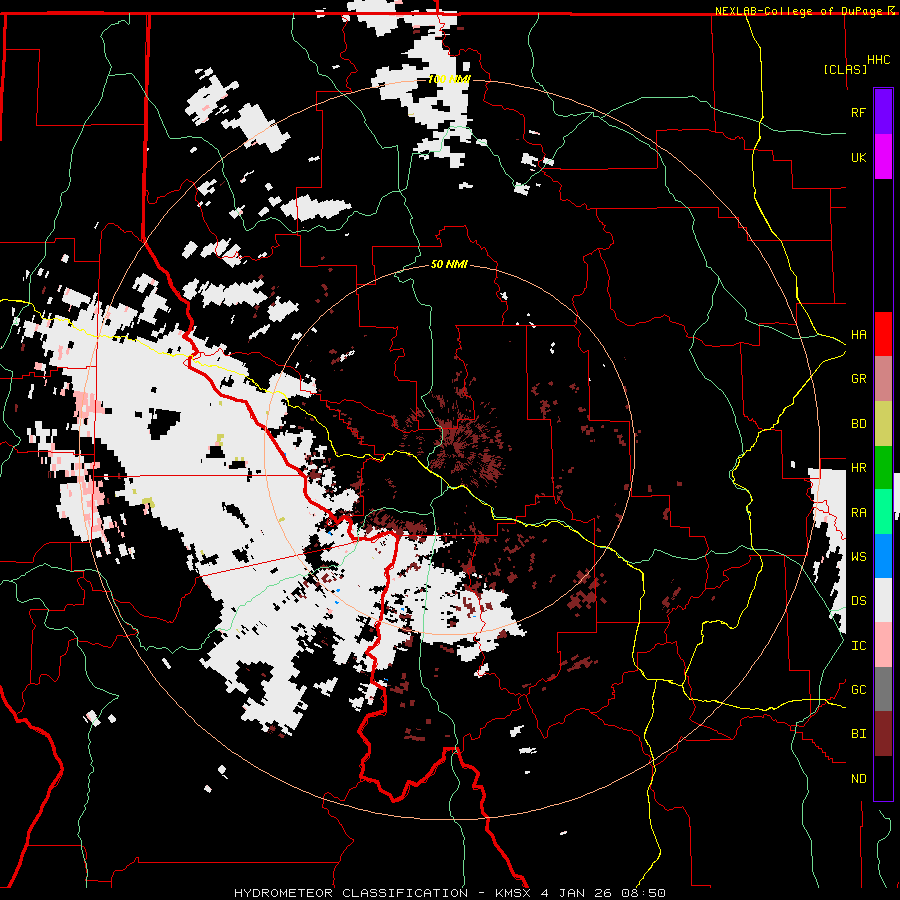This screenshot has height=900, width=900.
Task: Click the HA red legend swatch
Action: tap(883, 334)
